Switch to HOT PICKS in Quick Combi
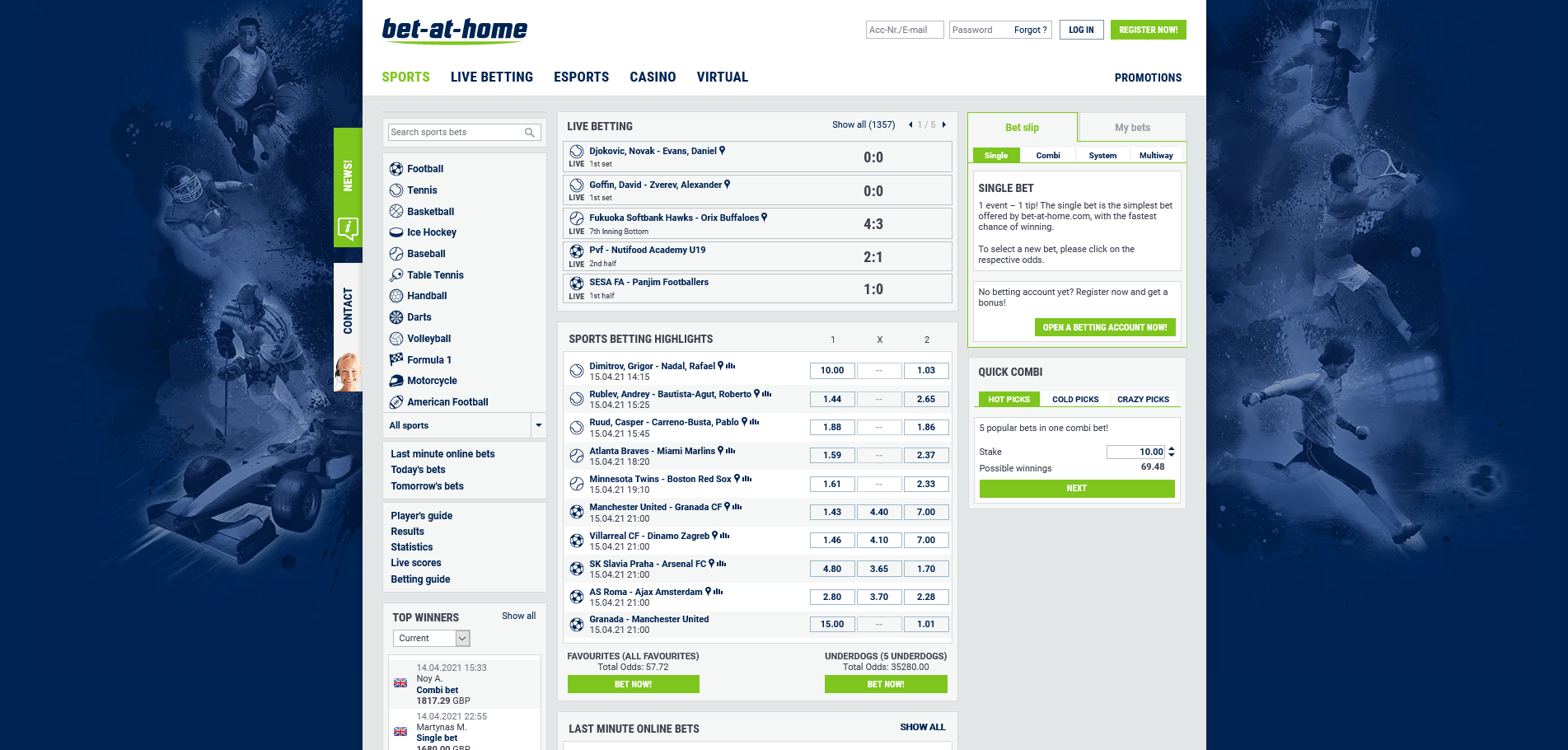The height and width of the screenshot is (750, 1568). [1009, 400]
